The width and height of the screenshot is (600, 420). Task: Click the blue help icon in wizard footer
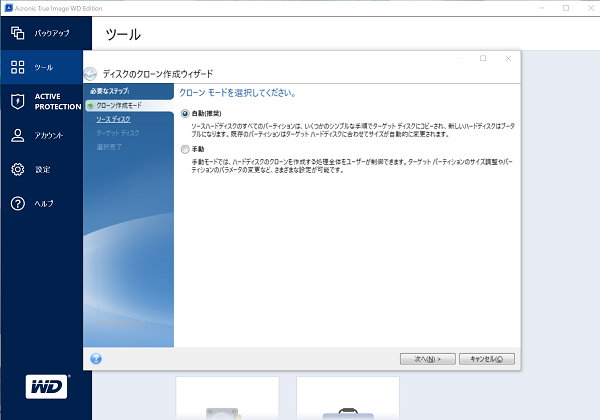tap(96, 357)
